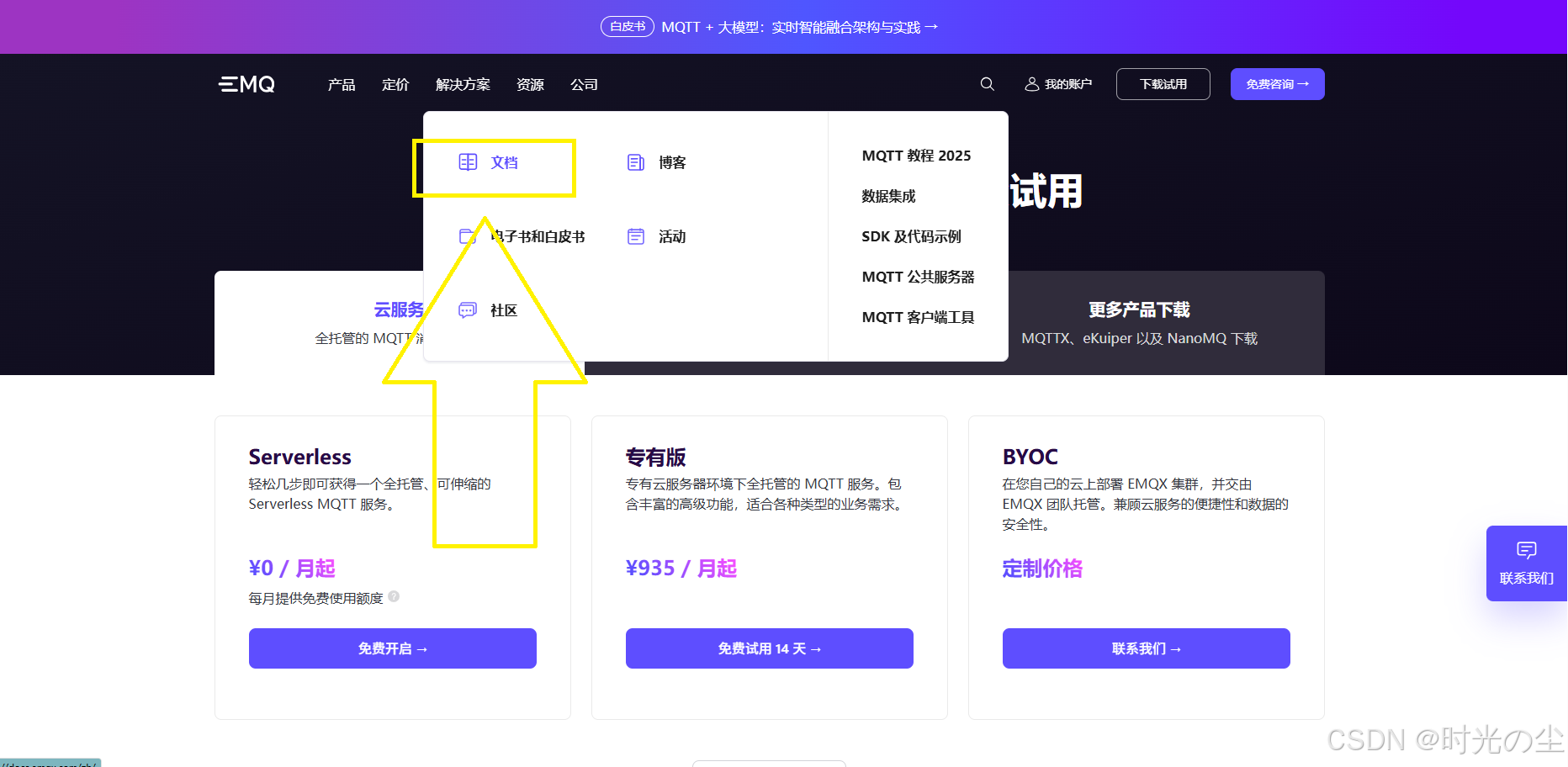1568x767 pixels.
Task: Open MQTT 客户端工具 link
Action: pyautogui.click(x=918, y=317)
